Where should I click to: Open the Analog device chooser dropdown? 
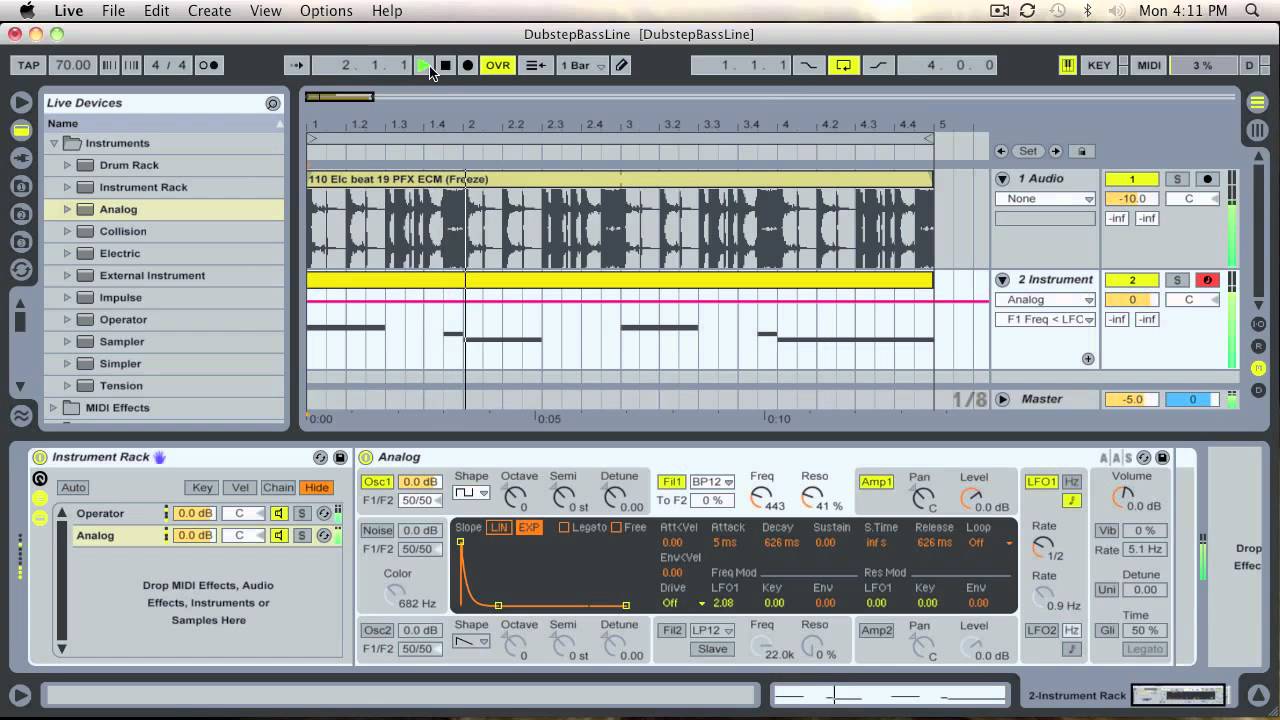[1045, 299]
